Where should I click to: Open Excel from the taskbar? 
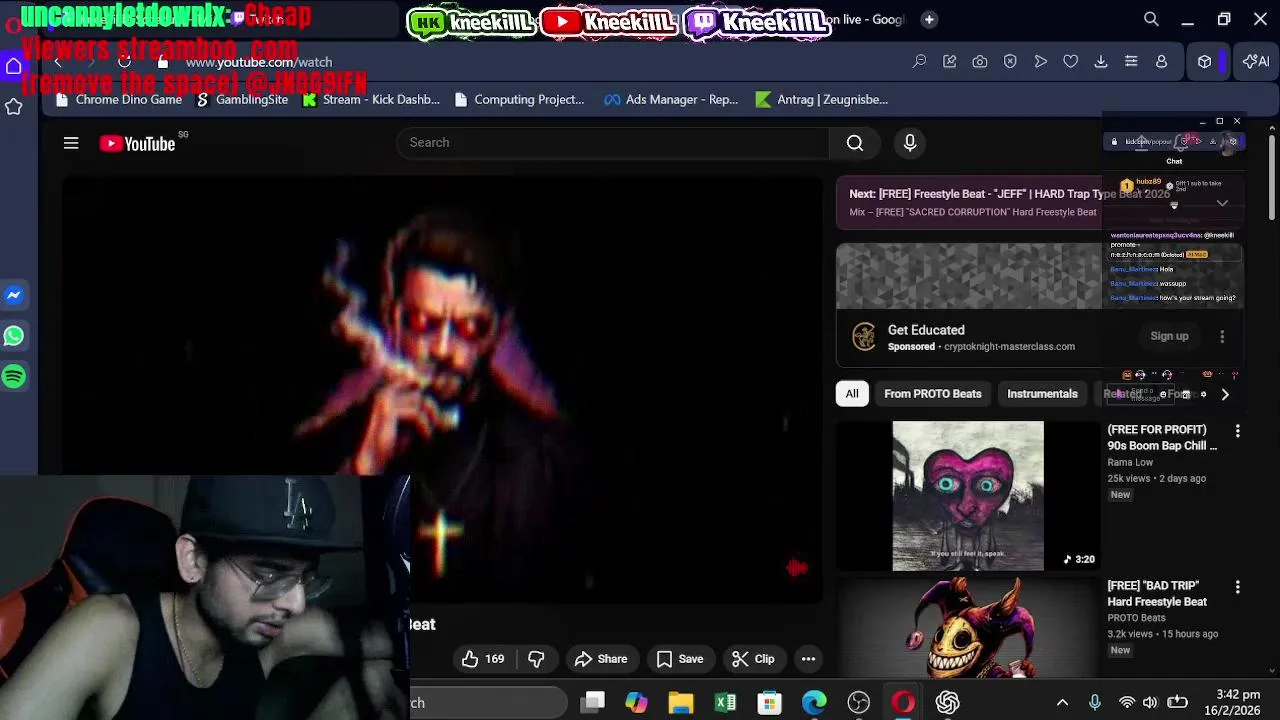tap(725, 703)
